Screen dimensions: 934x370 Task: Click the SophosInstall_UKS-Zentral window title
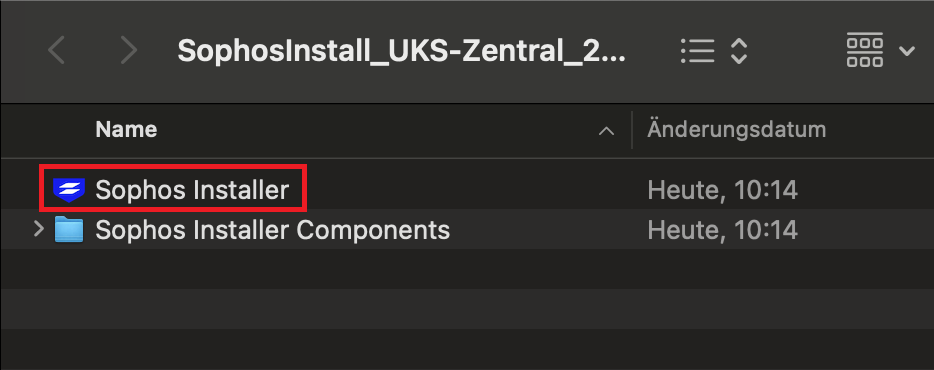(402, 52)
